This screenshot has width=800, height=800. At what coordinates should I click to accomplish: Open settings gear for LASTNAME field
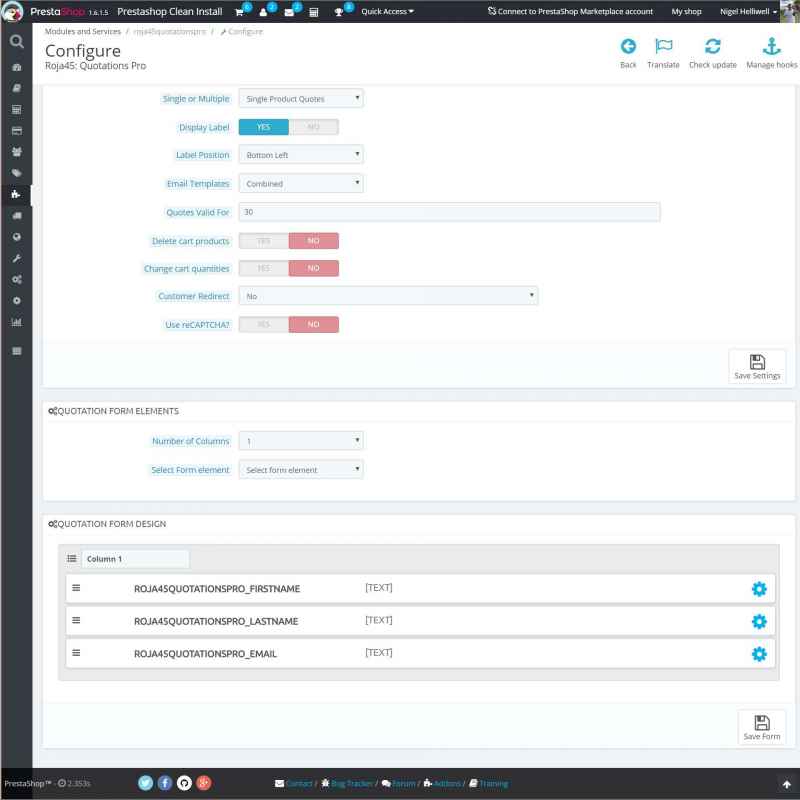click(759, 621)
